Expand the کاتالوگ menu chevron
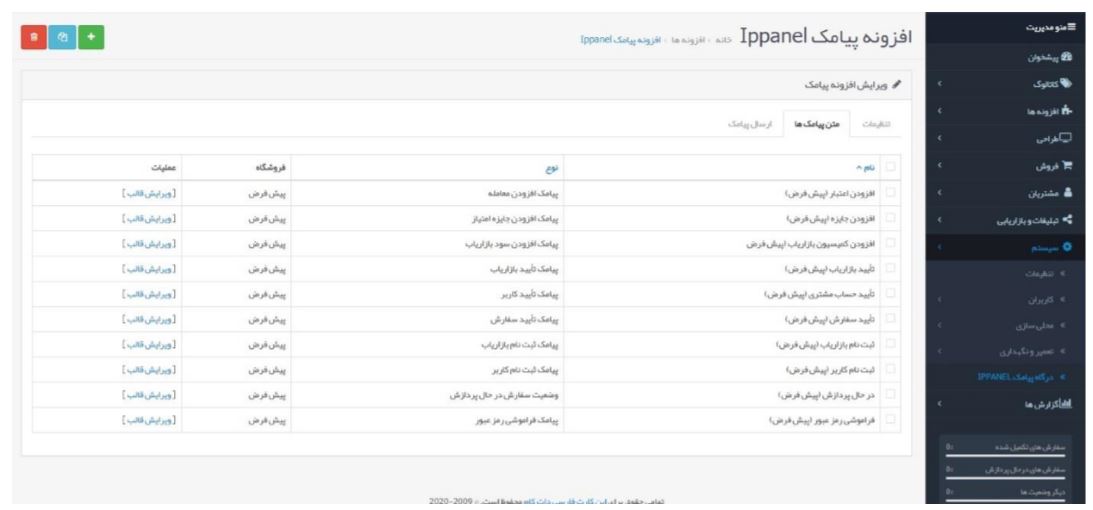 pyautogui.click(x=940, y=84)
